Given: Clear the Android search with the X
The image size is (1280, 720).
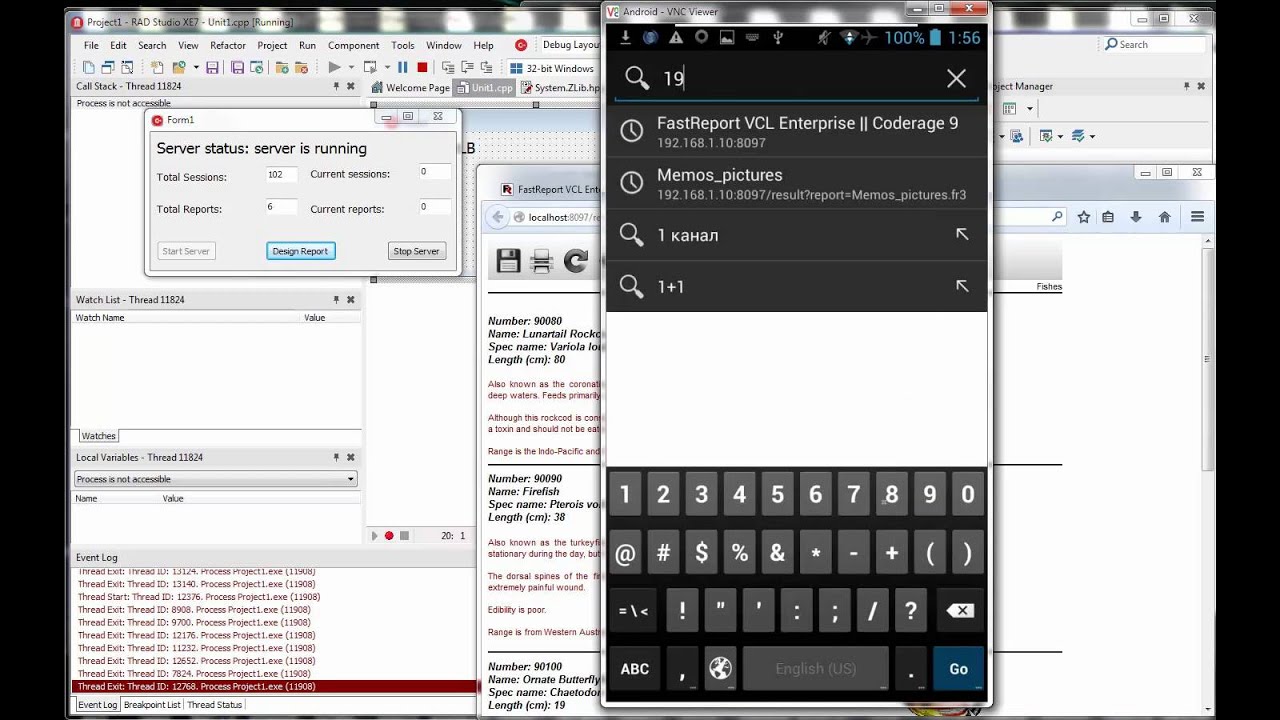Looking at the screenshot, I should click(956, 78).
